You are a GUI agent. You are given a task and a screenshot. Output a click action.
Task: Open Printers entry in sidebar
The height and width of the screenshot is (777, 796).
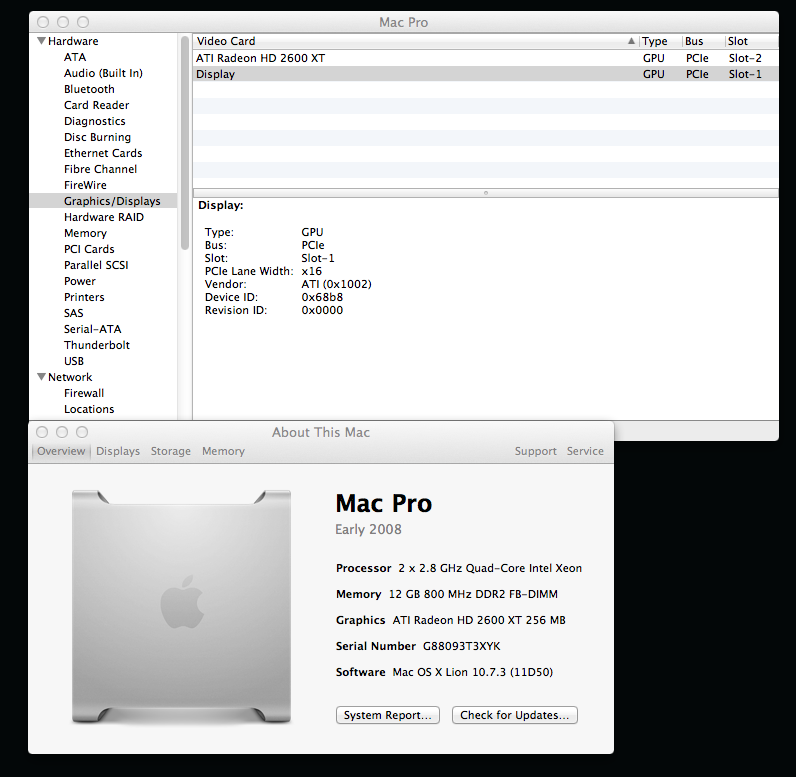tap(84, 297)
